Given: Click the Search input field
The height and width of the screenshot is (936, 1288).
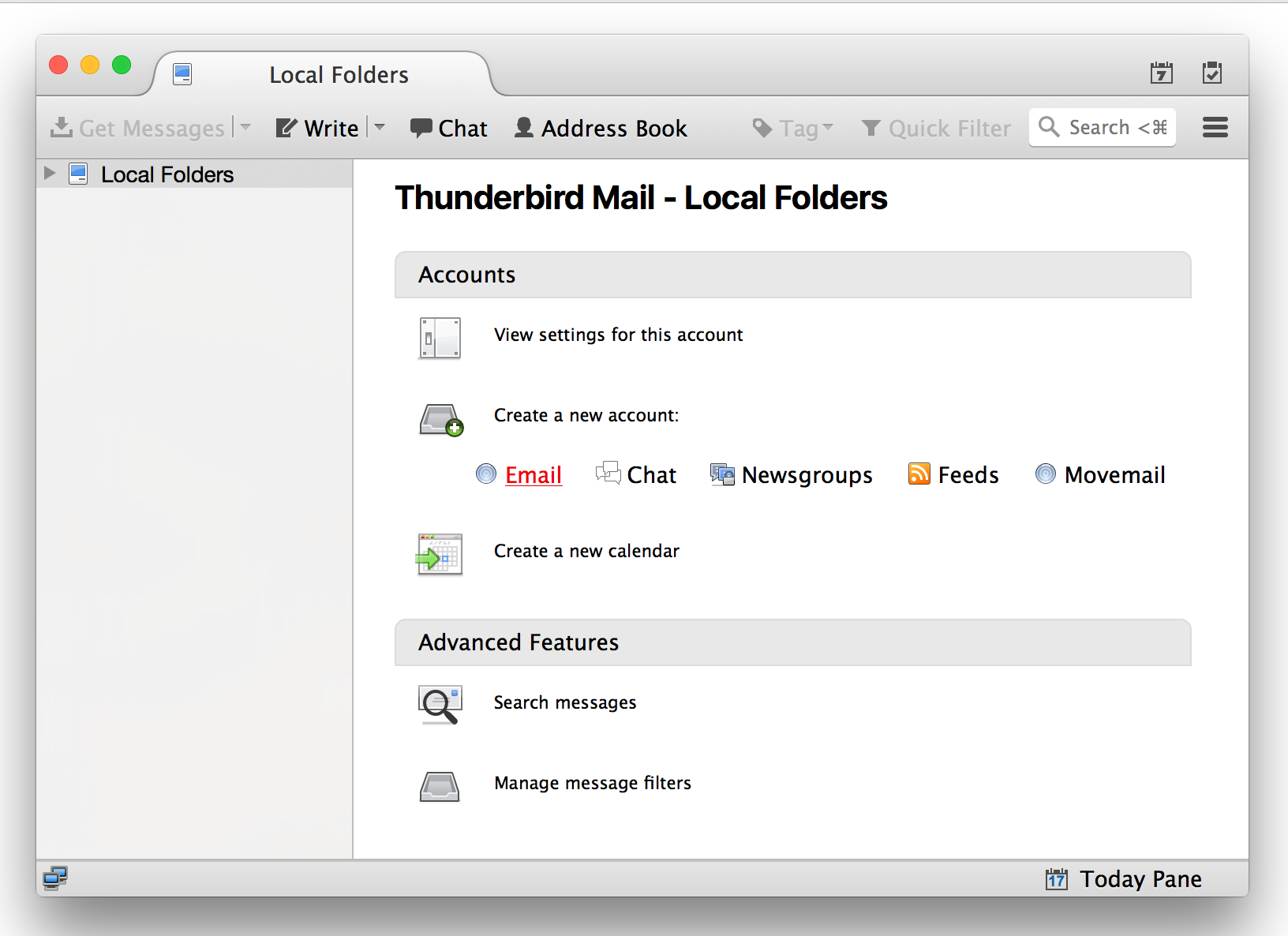Looking at the screenshot, I should [1103, 127].
